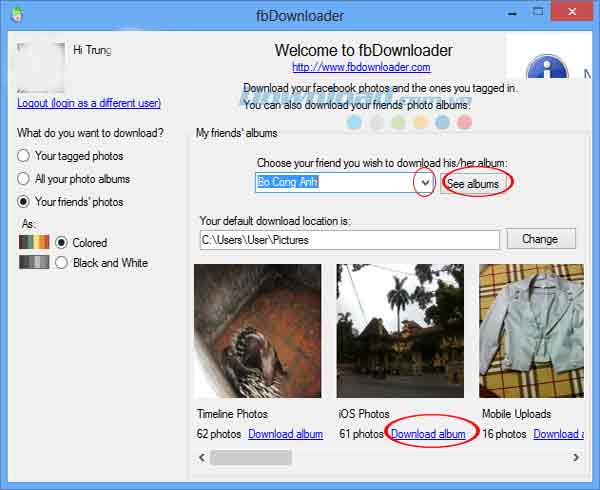This screenshot has height=490, width=600.
Task: Click the fbDownloader app icon in title bar
Action: pyautogui.click(x=19, y=15)
